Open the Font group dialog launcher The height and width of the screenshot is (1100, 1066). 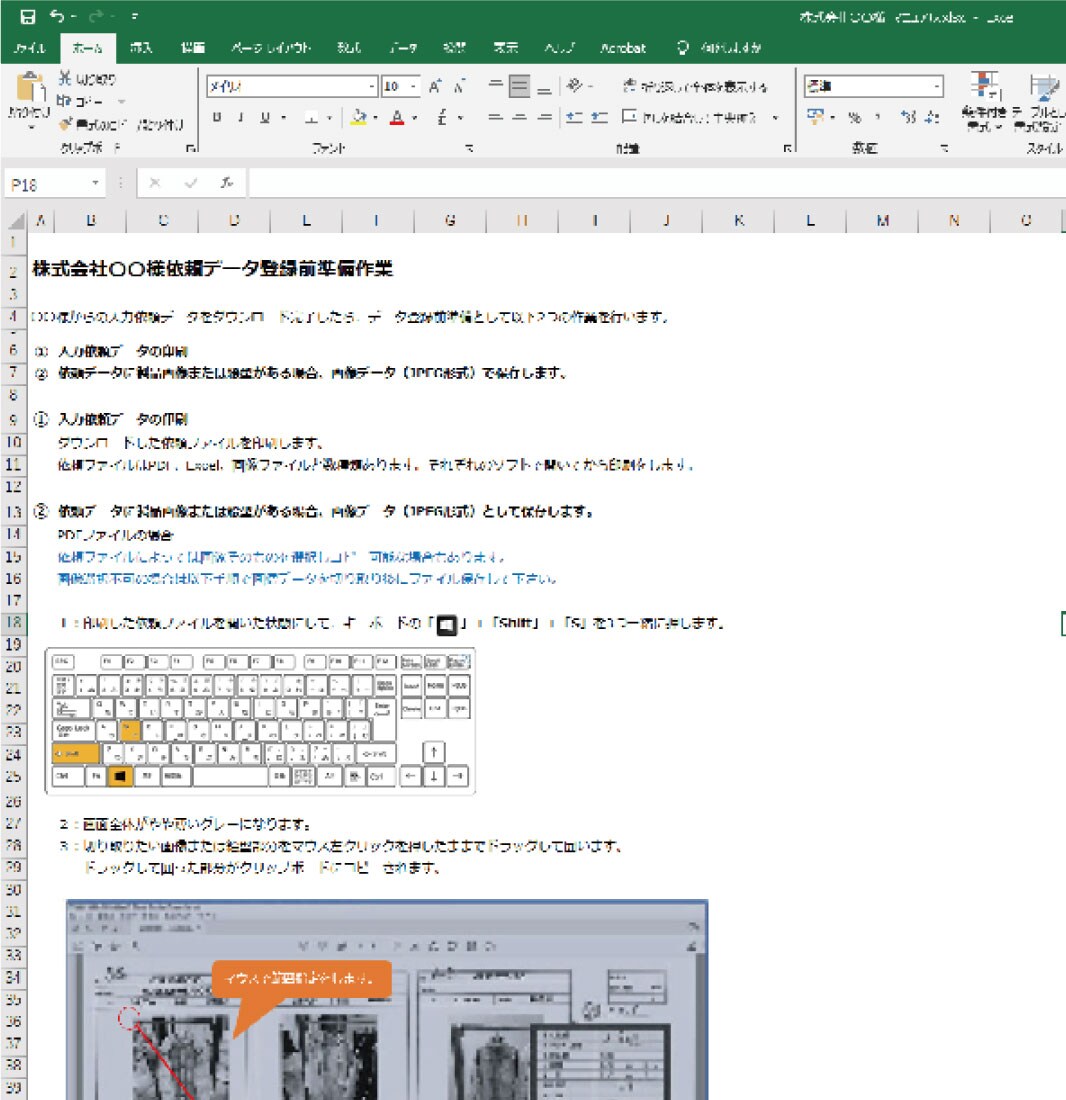point(469,148)
